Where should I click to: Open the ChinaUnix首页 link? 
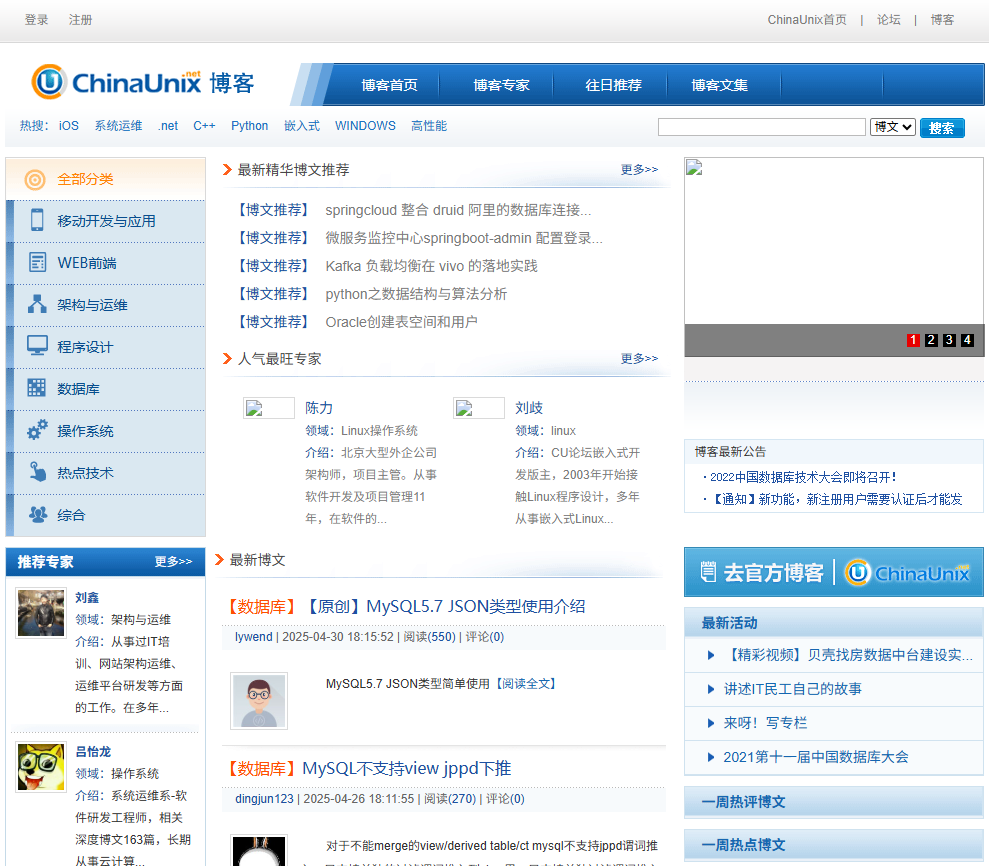coord(807,20)
